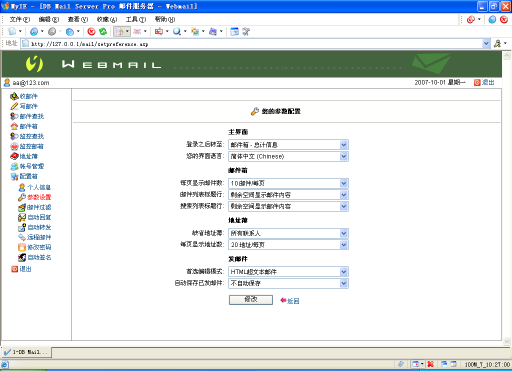
Task: Click the browser stop button in toolbar
Action: click(x=91, y=32)
